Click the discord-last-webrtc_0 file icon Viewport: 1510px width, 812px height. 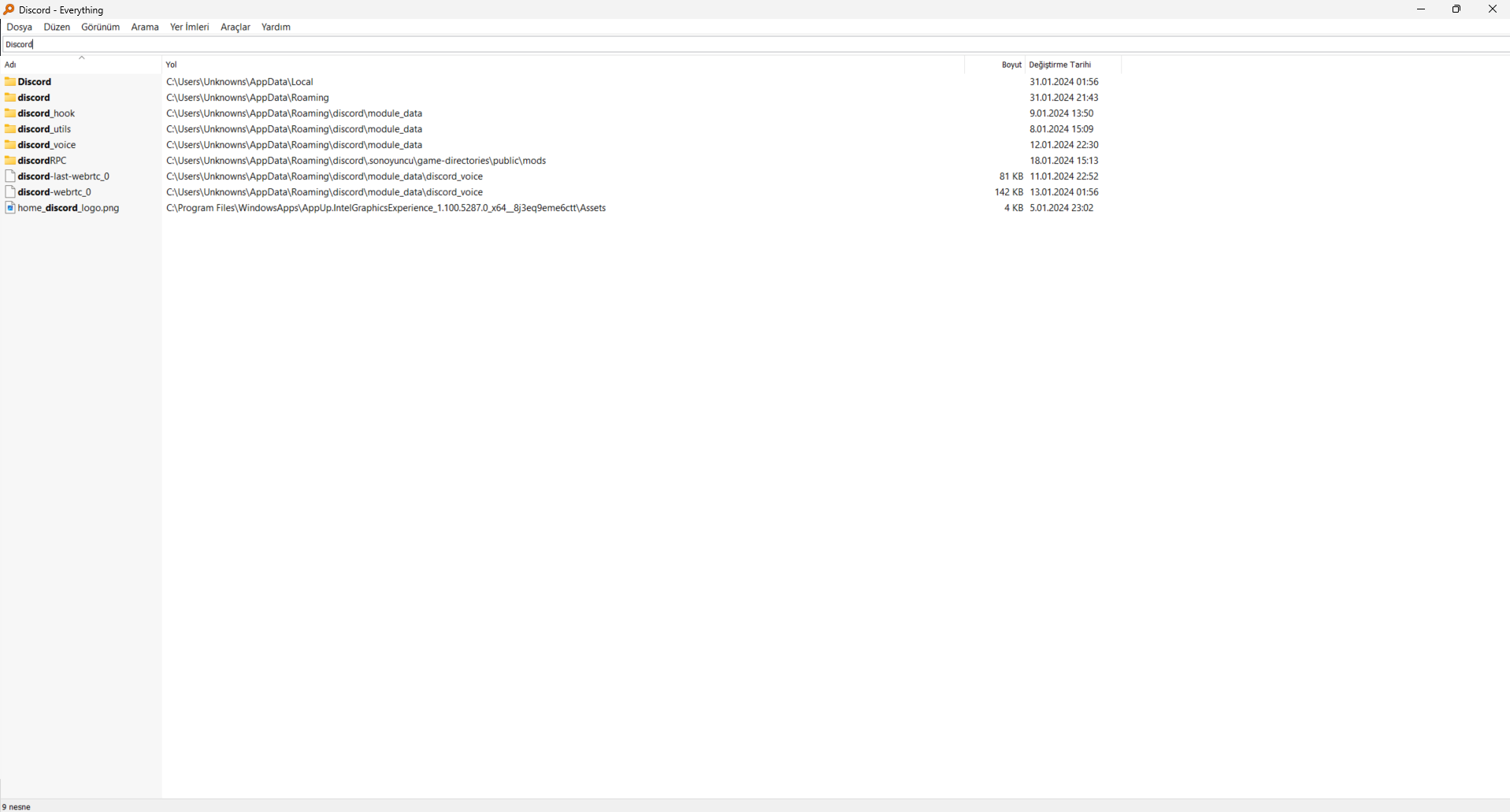[10, 176]
